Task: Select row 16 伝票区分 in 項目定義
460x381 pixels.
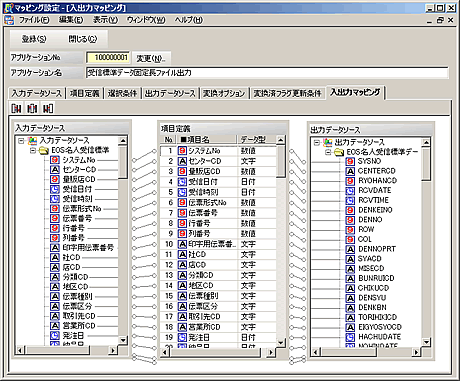Action: [x=218, y=306]
